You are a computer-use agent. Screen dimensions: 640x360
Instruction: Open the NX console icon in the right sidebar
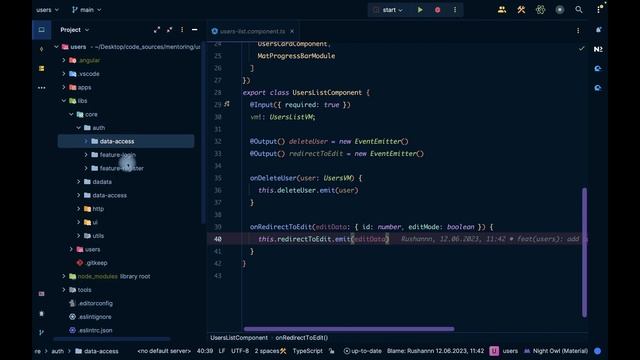tap(598, 49)
